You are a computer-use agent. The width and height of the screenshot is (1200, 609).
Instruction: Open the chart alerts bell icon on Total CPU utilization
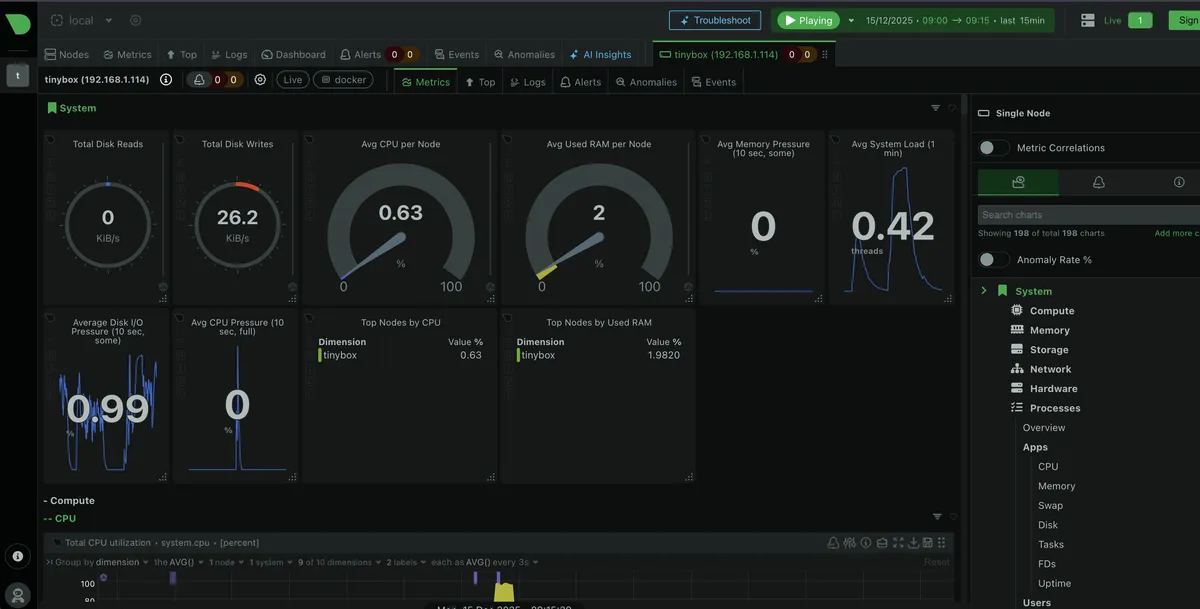click(833, 542)
